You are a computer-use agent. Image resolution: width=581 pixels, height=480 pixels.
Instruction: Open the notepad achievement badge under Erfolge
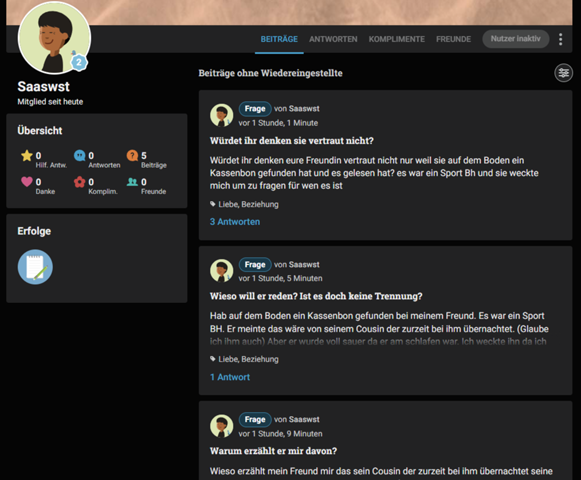35,267
